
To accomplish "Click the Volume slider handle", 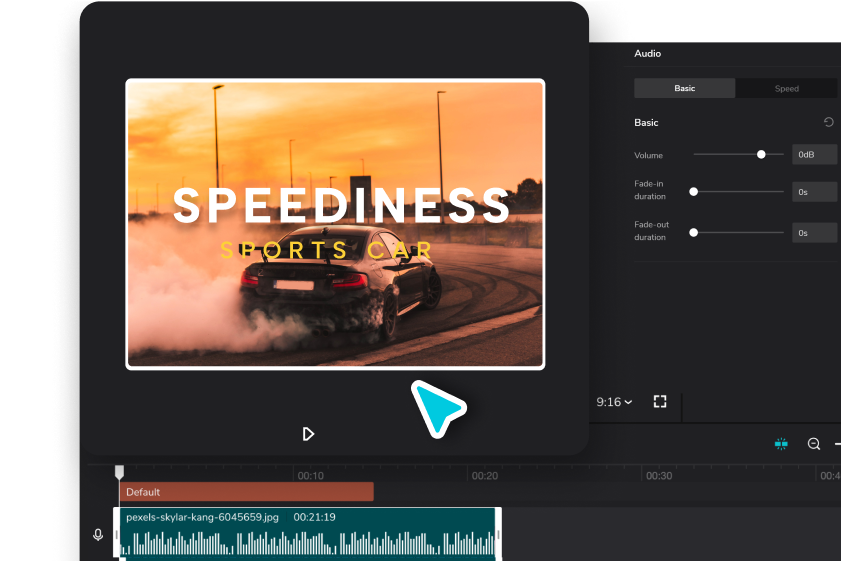I will (761, 154).
